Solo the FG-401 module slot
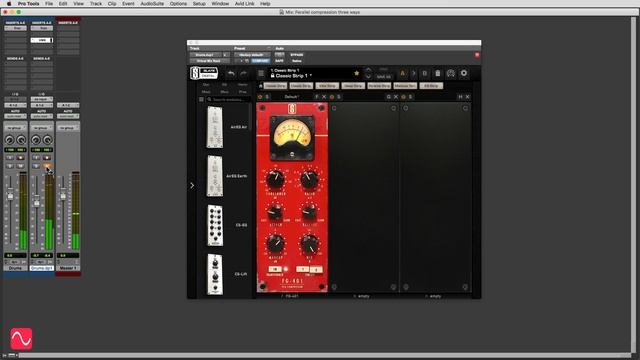The width and height of the screenshot is (640, 360). click(267, 97)
